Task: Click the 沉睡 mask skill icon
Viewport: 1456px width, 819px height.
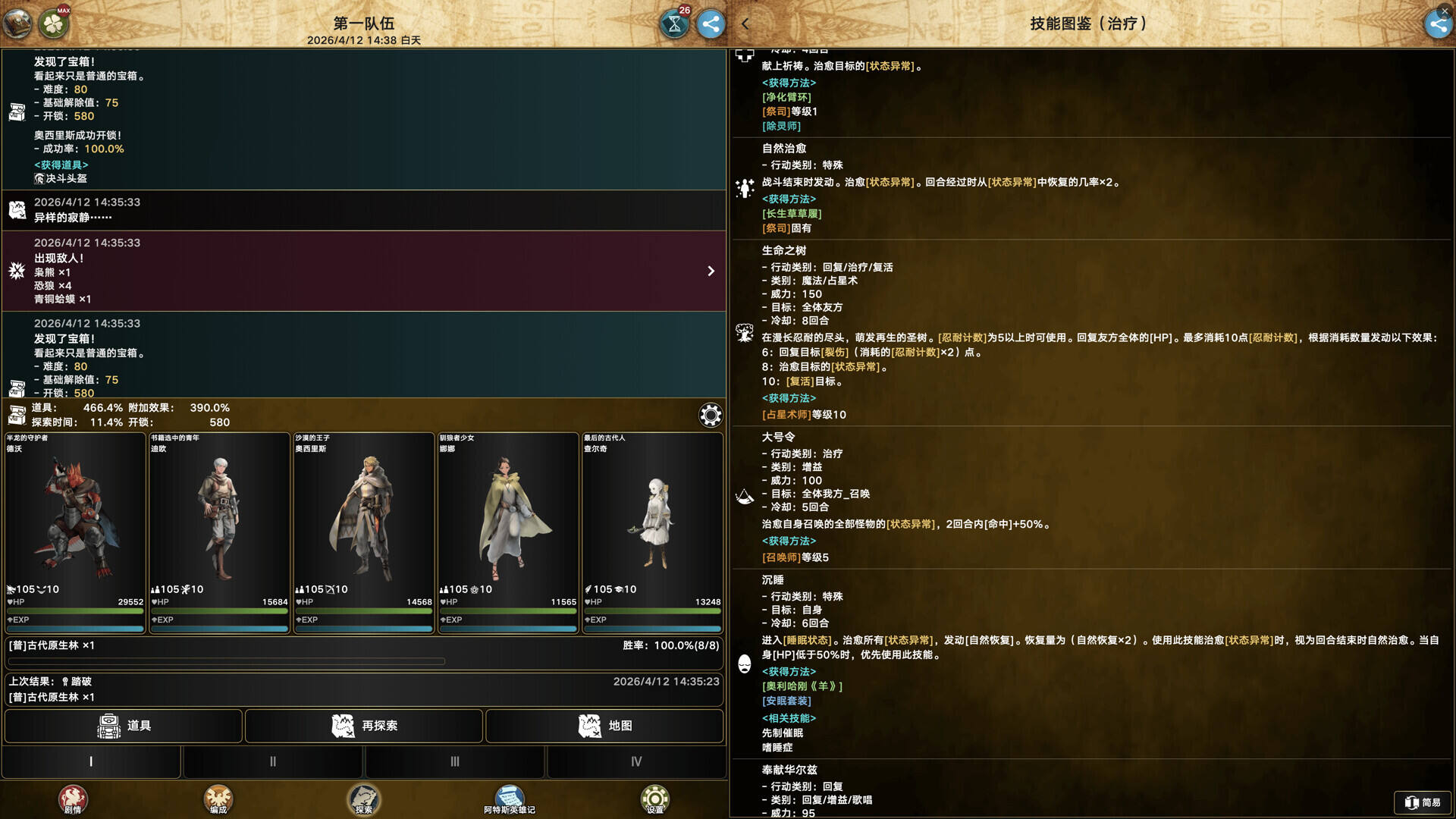Action: (x=745, y=664)
